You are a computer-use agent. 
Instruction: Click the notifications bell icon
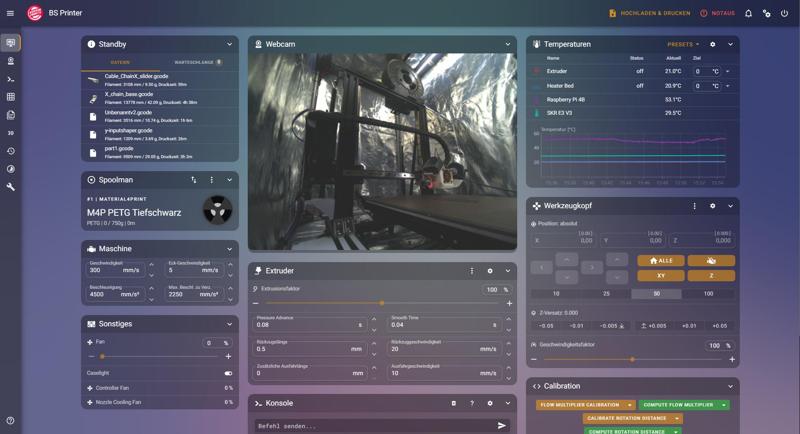[x=748, y=13]
